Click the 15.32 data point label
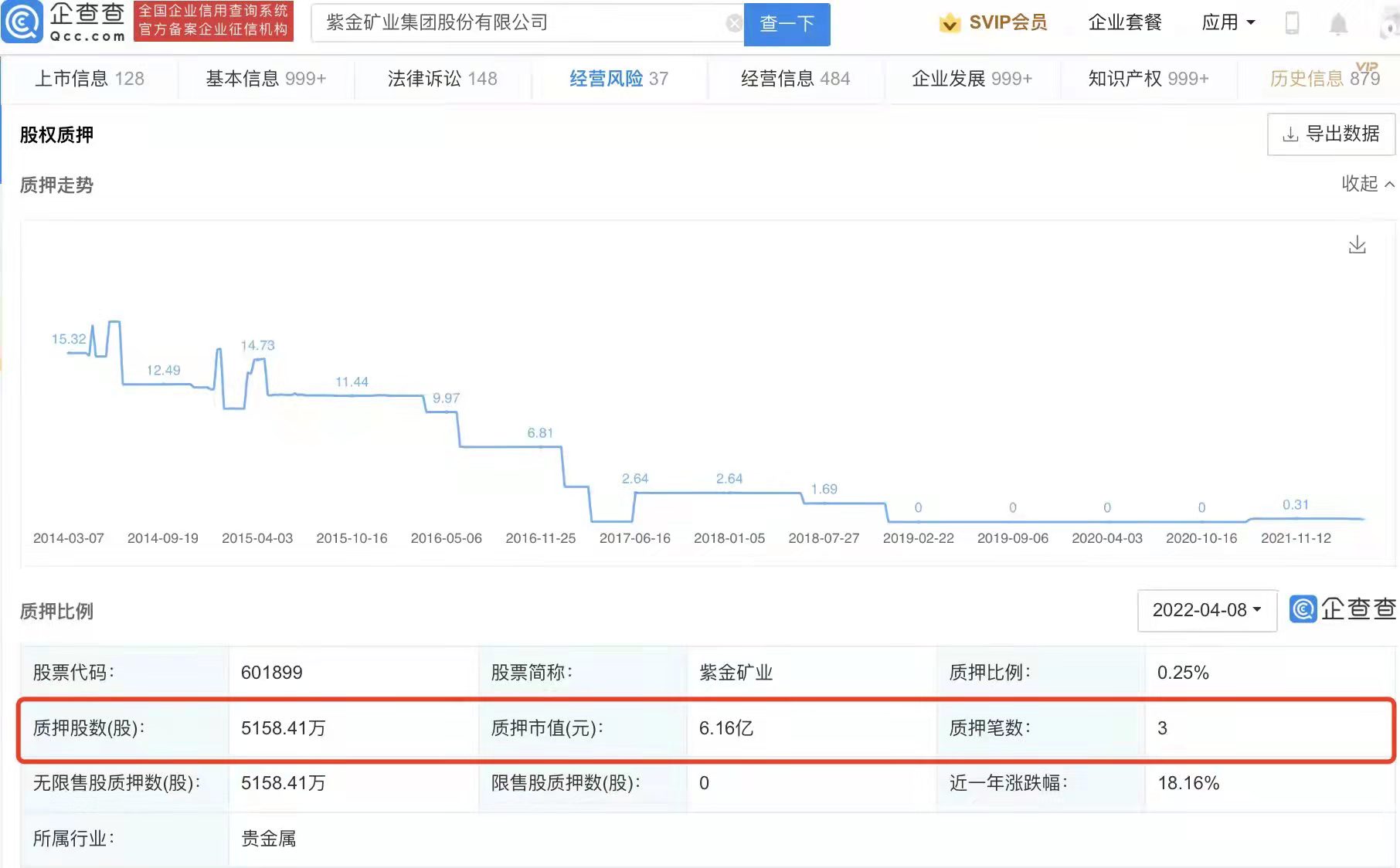 (69, 339)
